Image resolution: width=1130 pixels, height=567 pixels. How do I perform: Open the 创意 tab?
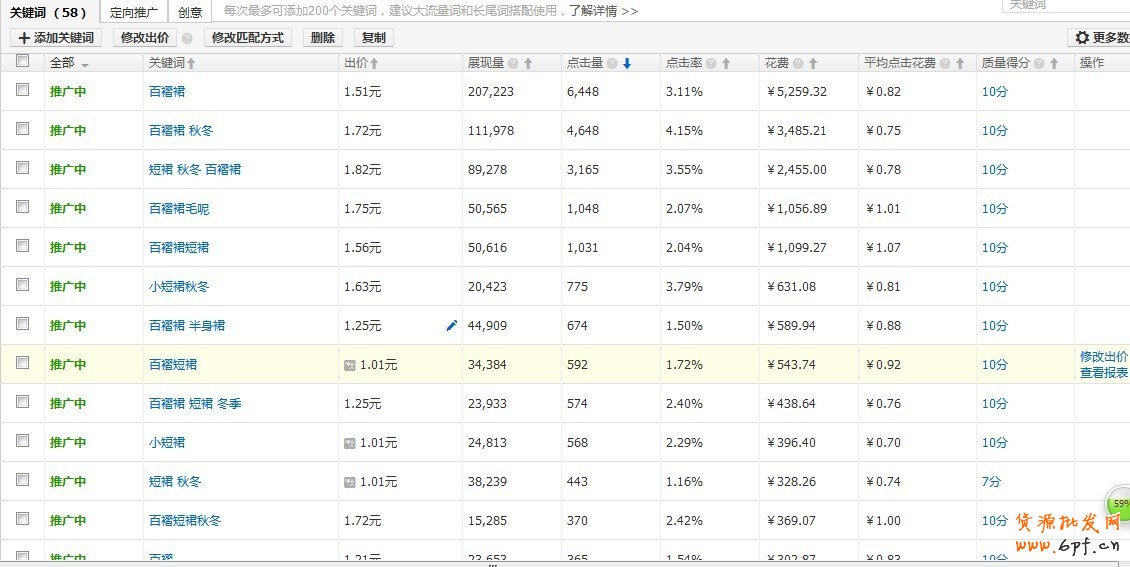tap(190, 12)
